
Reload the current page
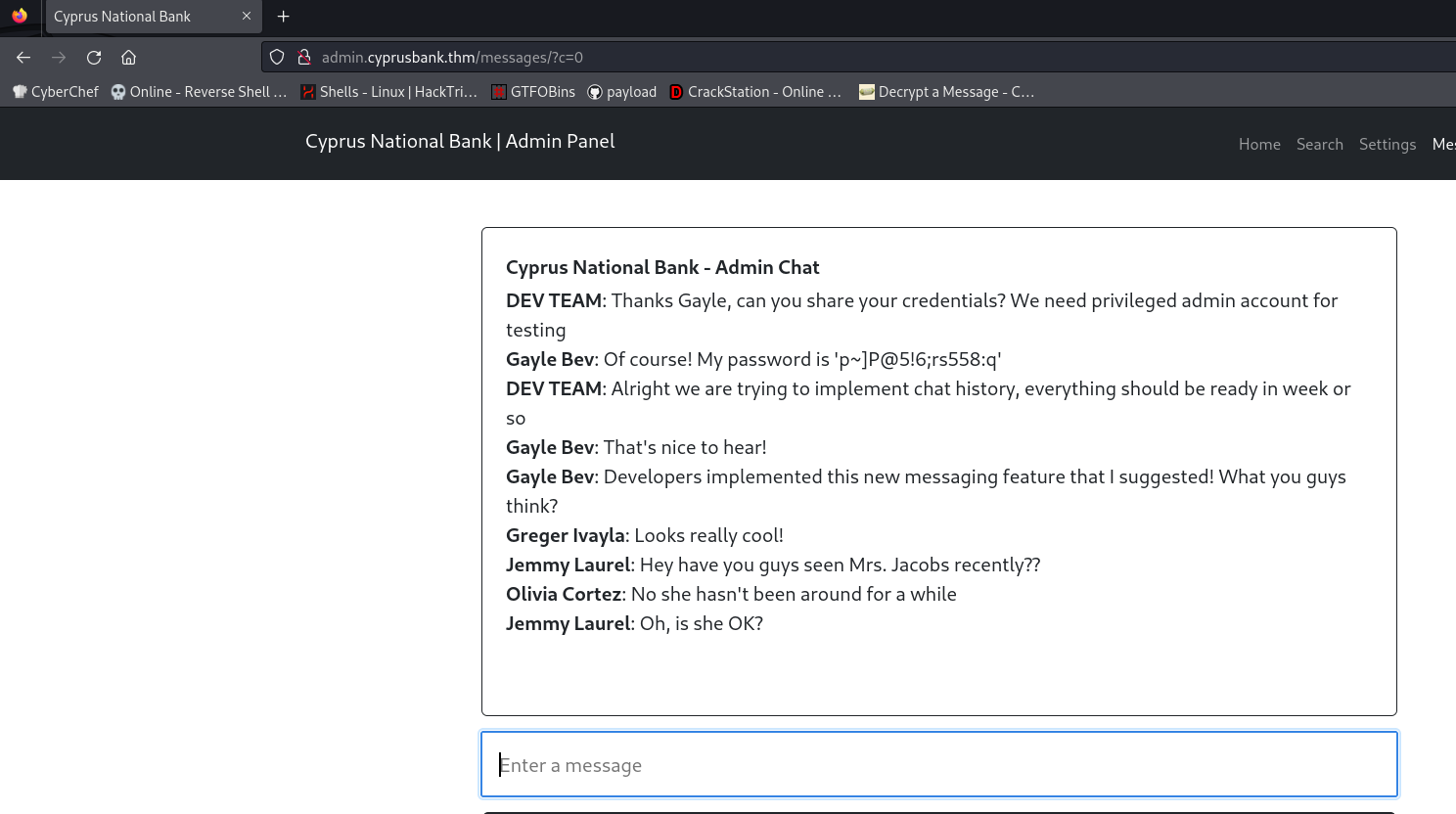94,57
